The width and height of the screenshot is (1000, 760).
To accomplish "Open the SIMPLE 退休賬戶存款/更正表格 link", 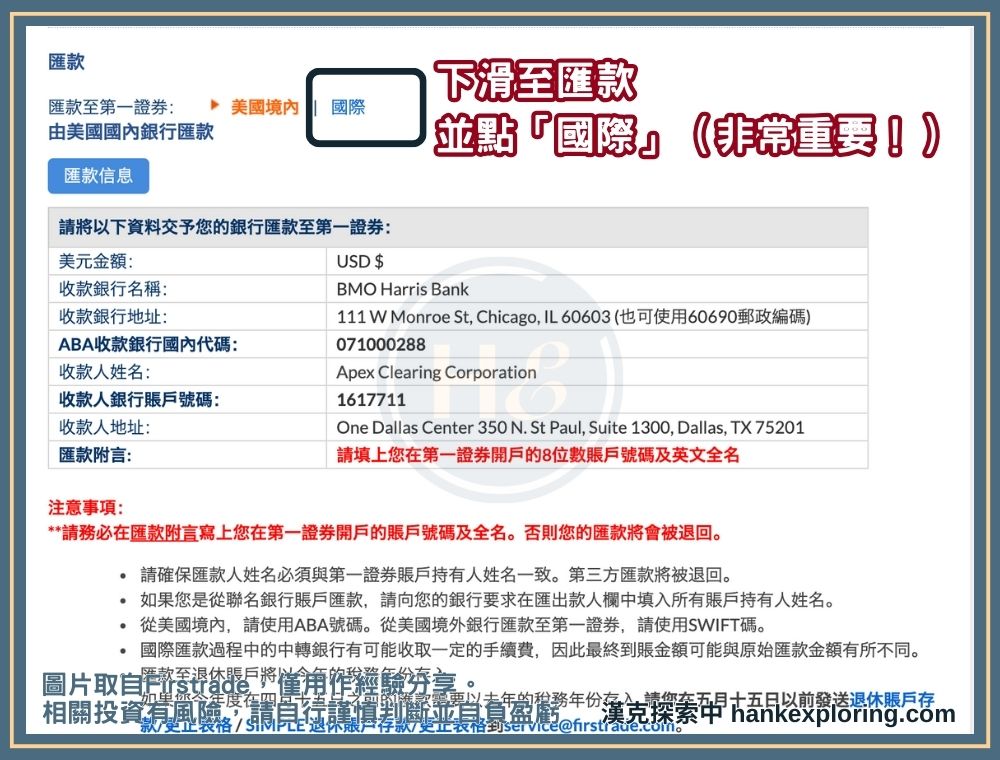I will click(366, 725).
